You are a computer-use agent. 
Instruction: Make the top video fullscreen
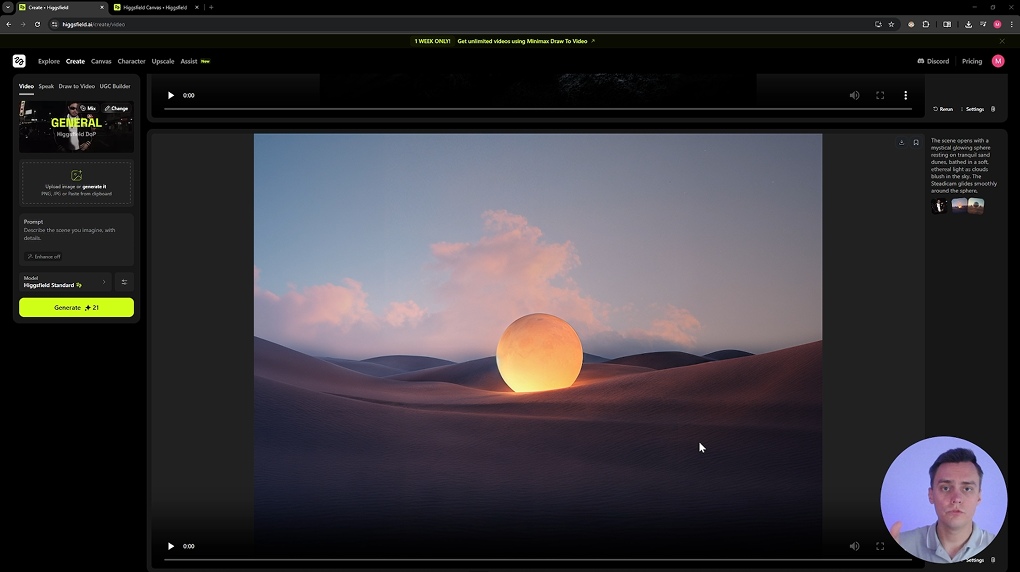[880, 95]
